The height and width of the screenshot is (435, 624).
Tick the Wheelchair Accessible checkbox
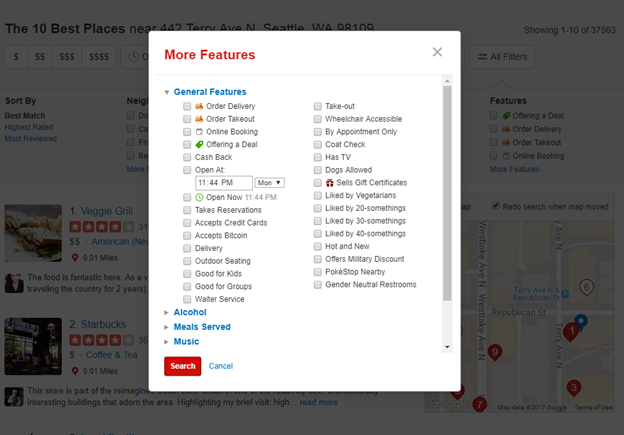[317, 119]
